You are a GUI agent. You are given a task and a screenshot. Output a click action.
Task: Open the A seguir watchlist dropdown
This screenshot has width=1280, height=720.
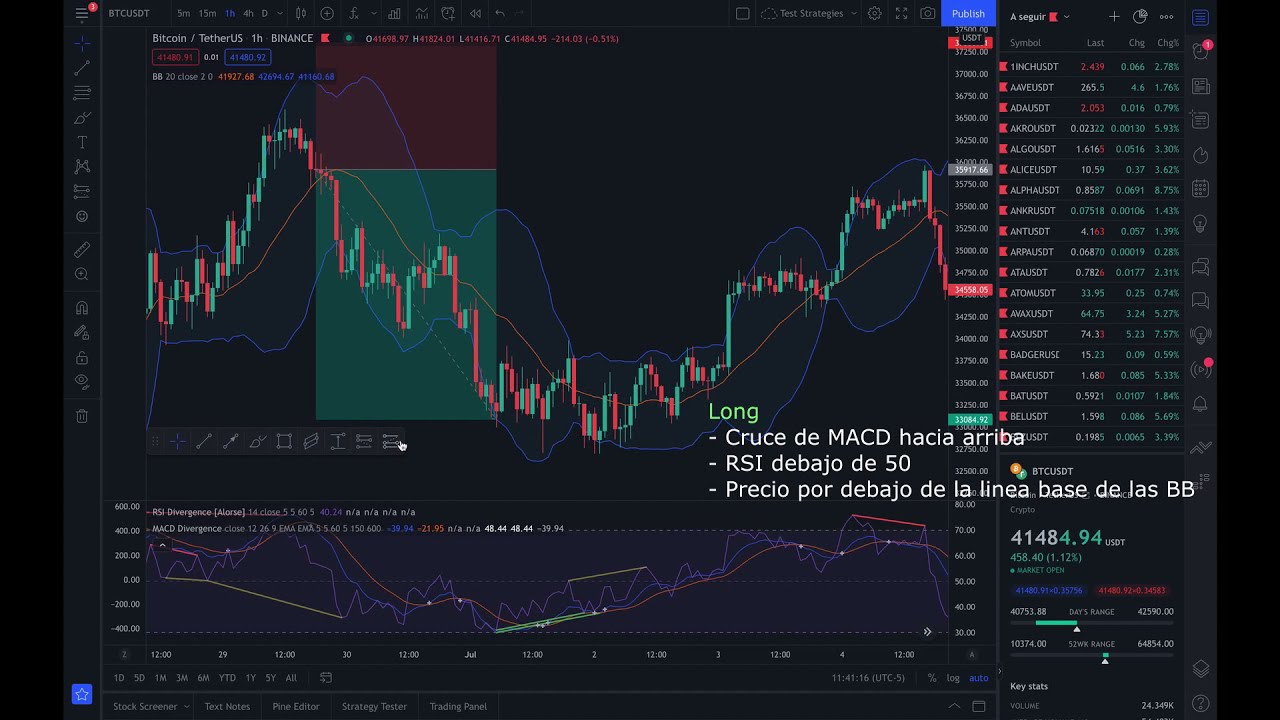click(1040, 17)
